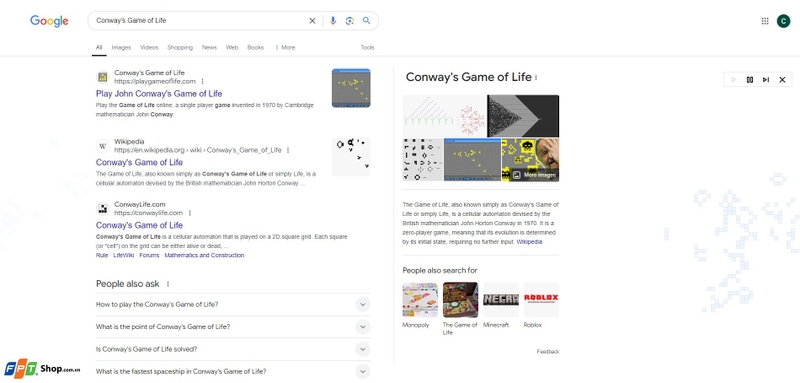Screen dimensions: 800x383
Task: Open the Google apps grid
Action: pos(765,21)
